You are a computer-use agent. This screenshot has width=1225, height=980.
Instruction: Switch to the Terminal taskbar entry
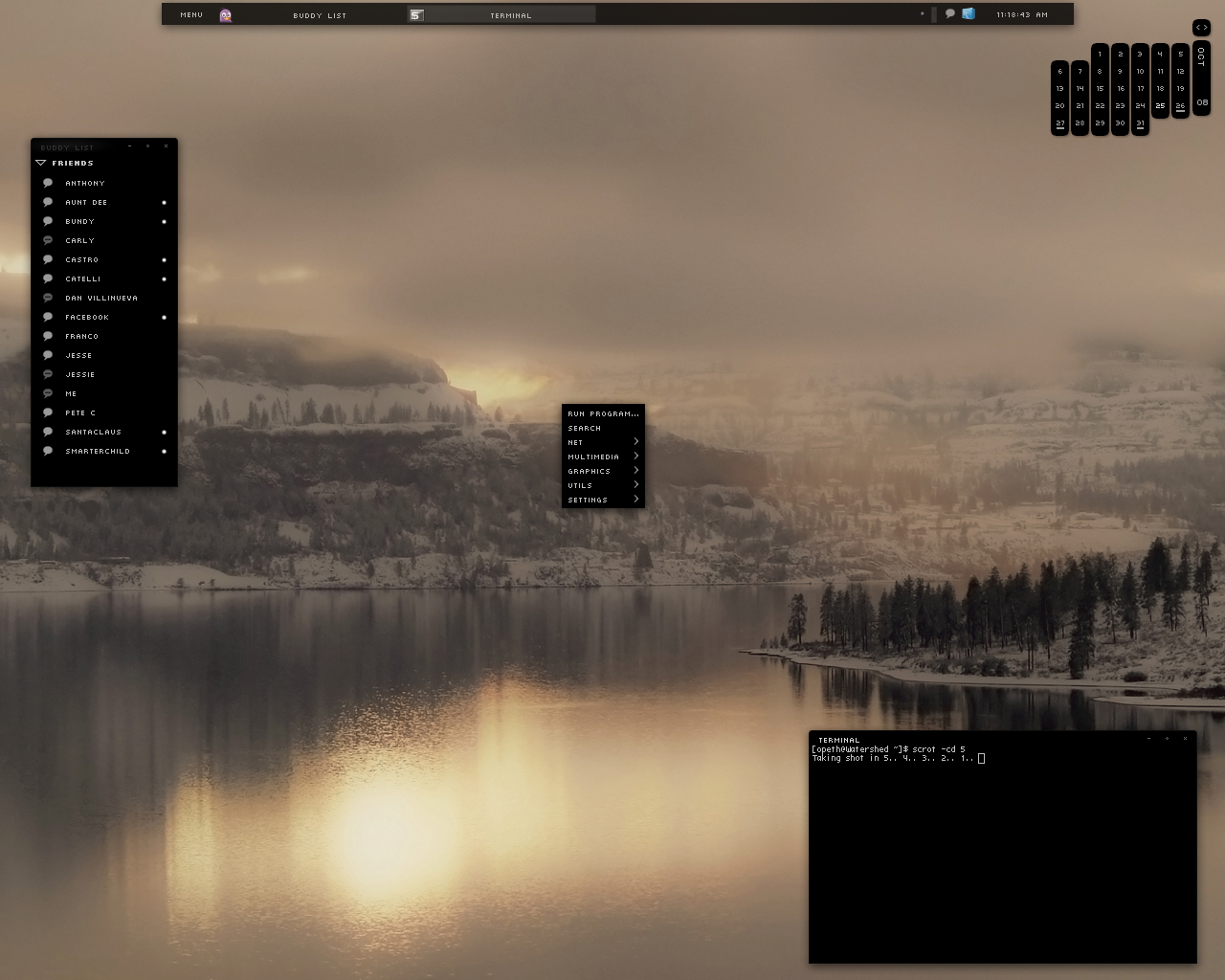tap(501, 14)
